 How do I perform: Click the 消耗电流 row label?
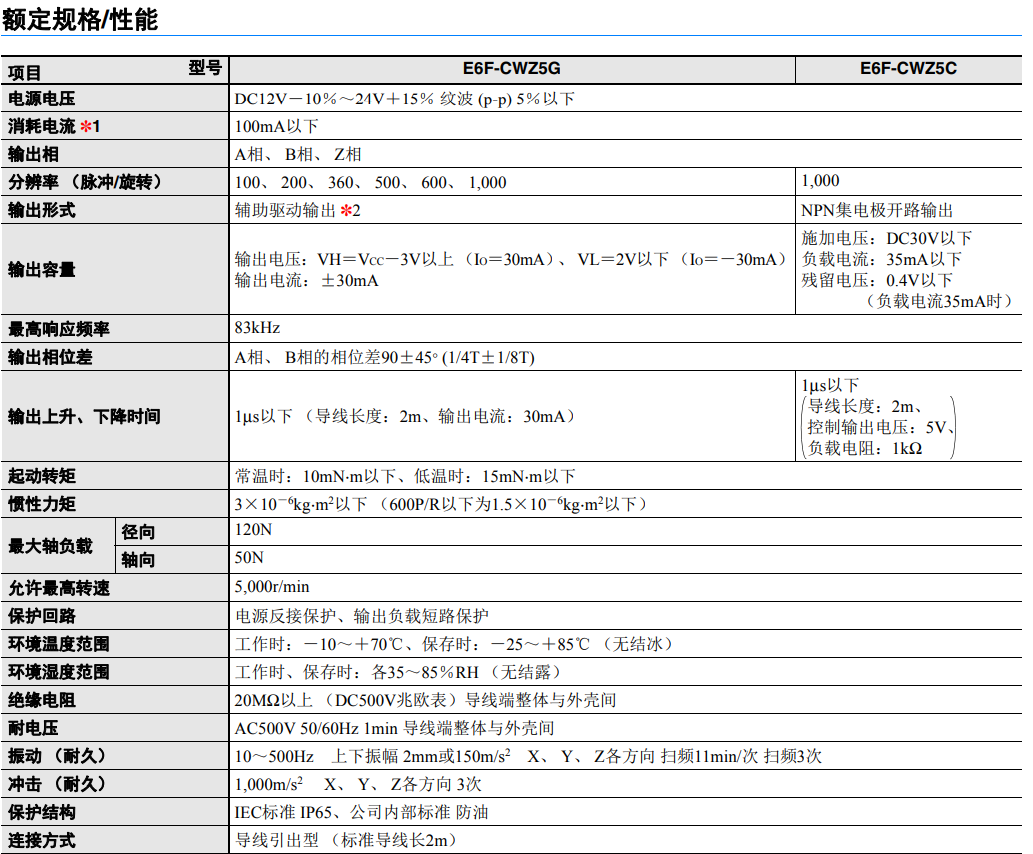pos(53,126)
